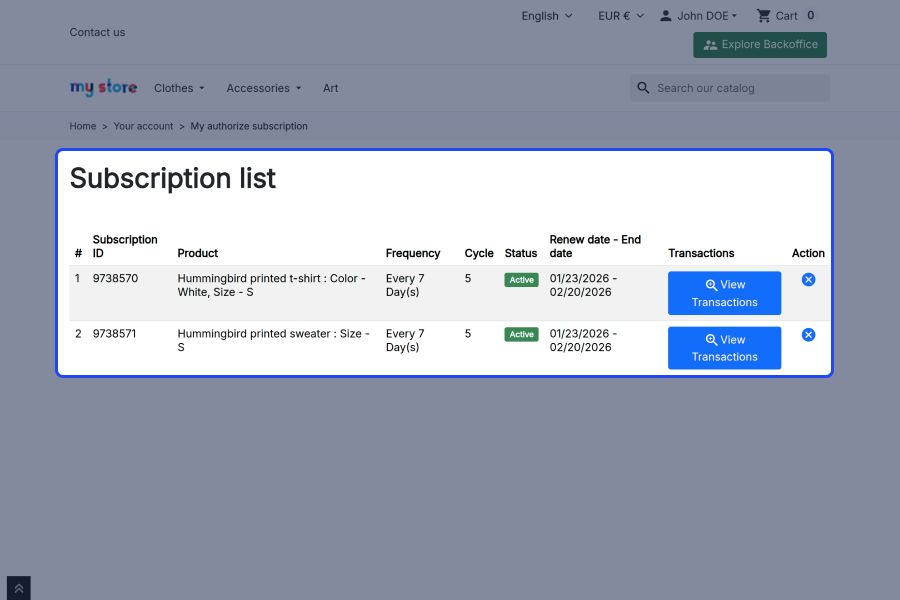900x600 pixels.
Task: Click the Subscription ID column header
Action: pyautogui.click(x=125, y=246)
